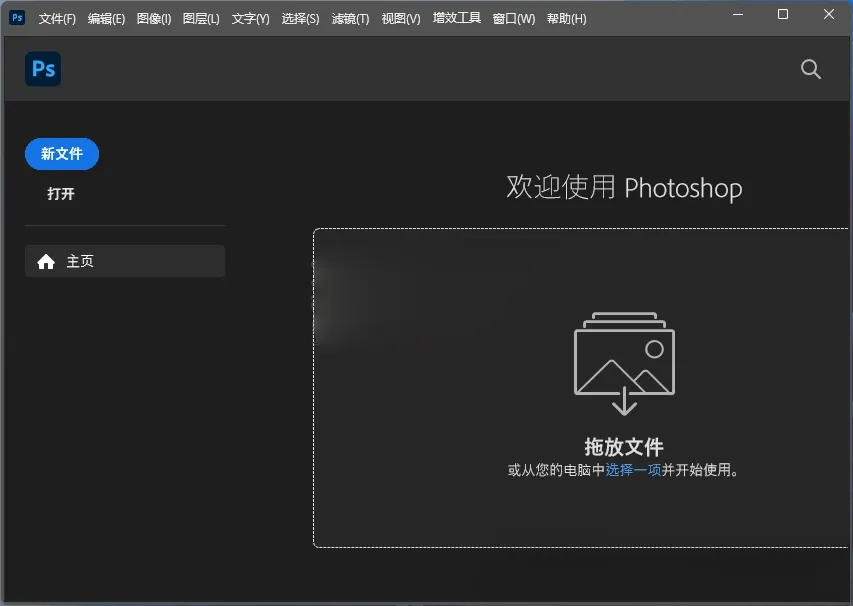Open the 编辑(E) menu

[106, 18]
